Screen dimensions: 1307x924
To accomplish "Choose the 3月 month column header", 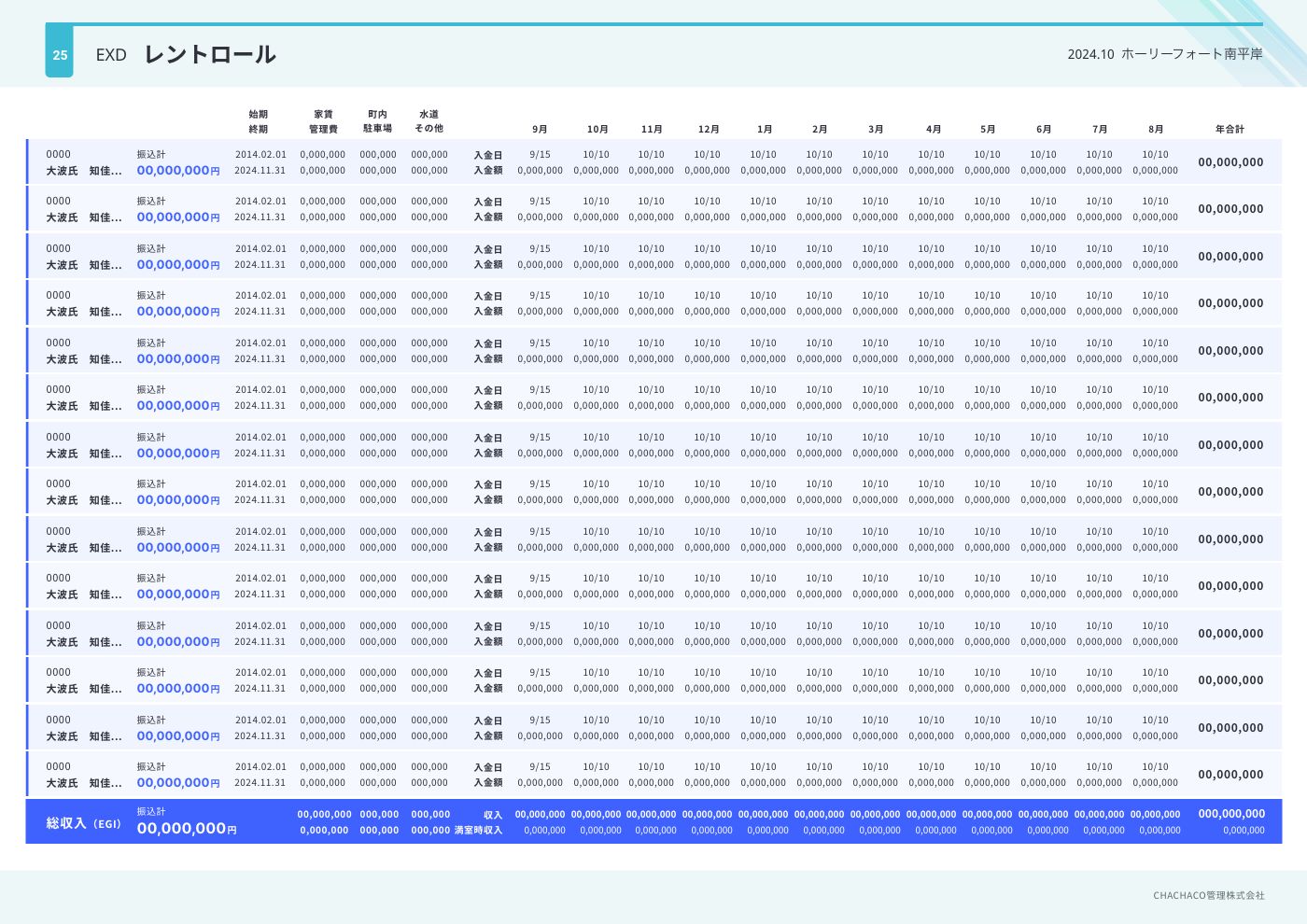I will click(876, 129).
